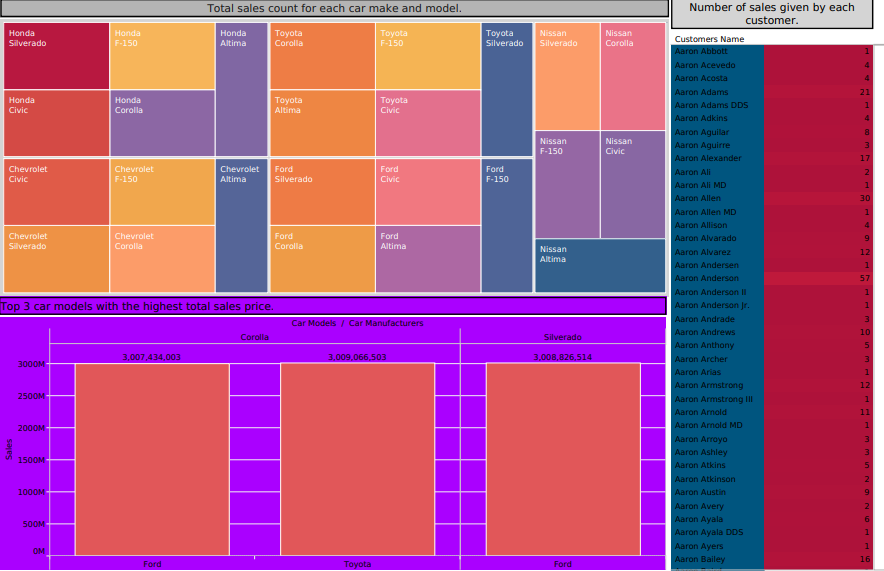Click the Ford Silverado sales bar
This screenshot has width=884, height=571.
(563, 459)
